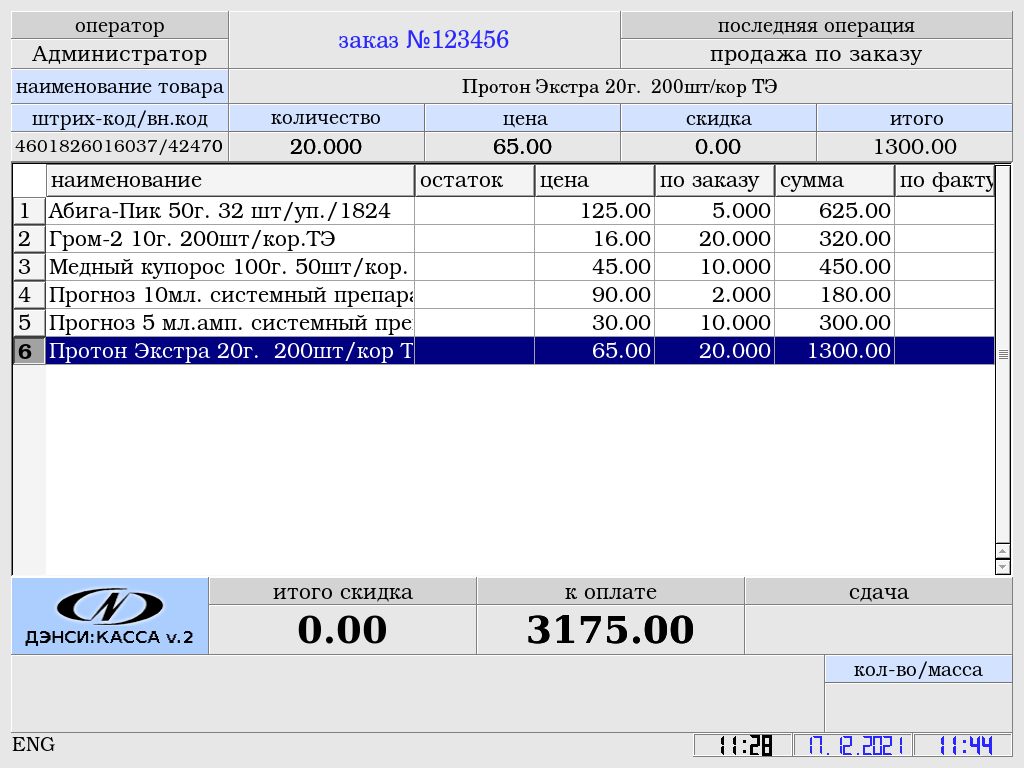The height and width of the screenshot is (768, 1024).
Task: Click the наименование товара label
Action: tap(120, 87)
